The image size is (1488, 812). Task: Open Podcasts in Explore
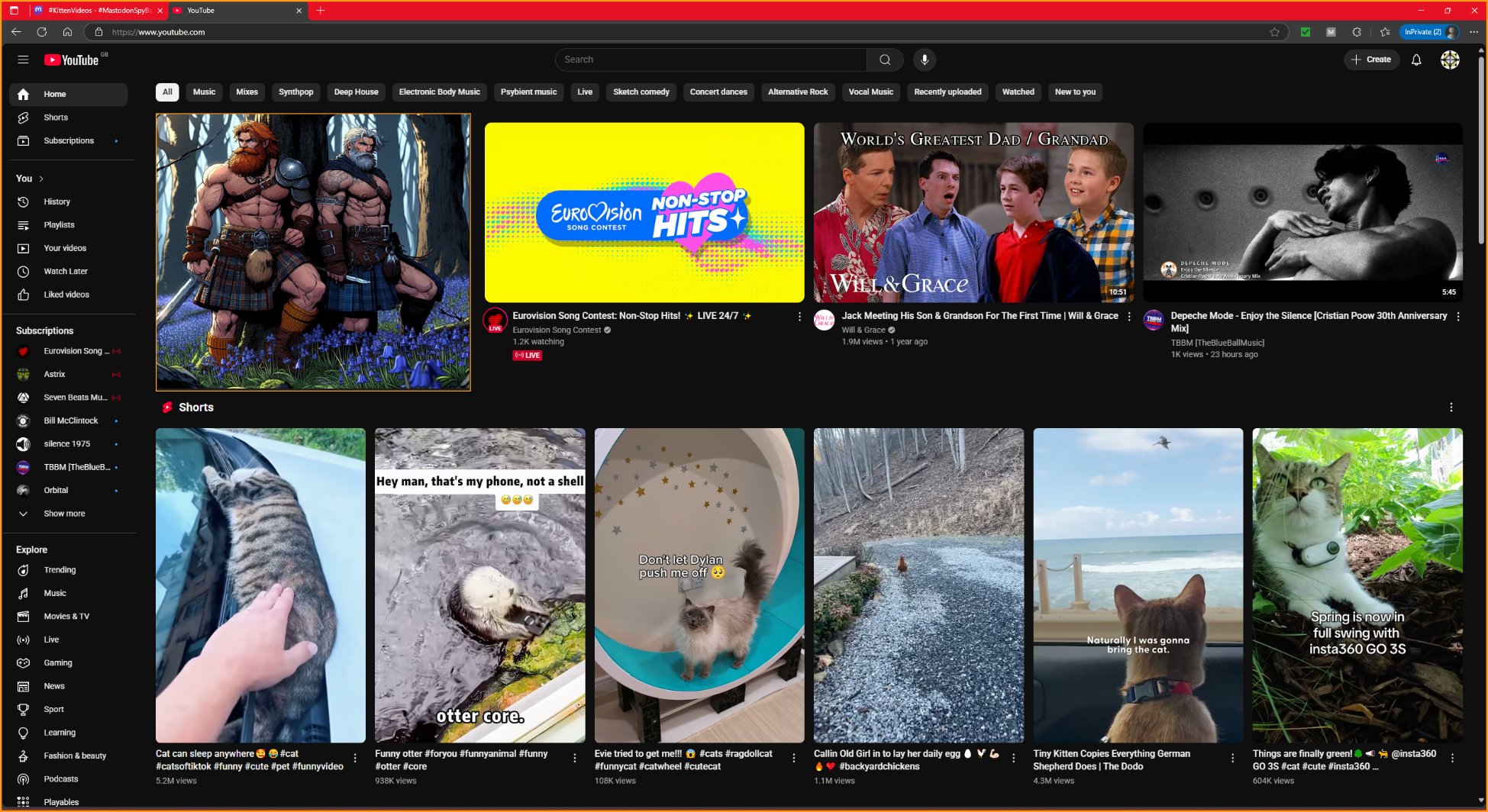[68, 779]
